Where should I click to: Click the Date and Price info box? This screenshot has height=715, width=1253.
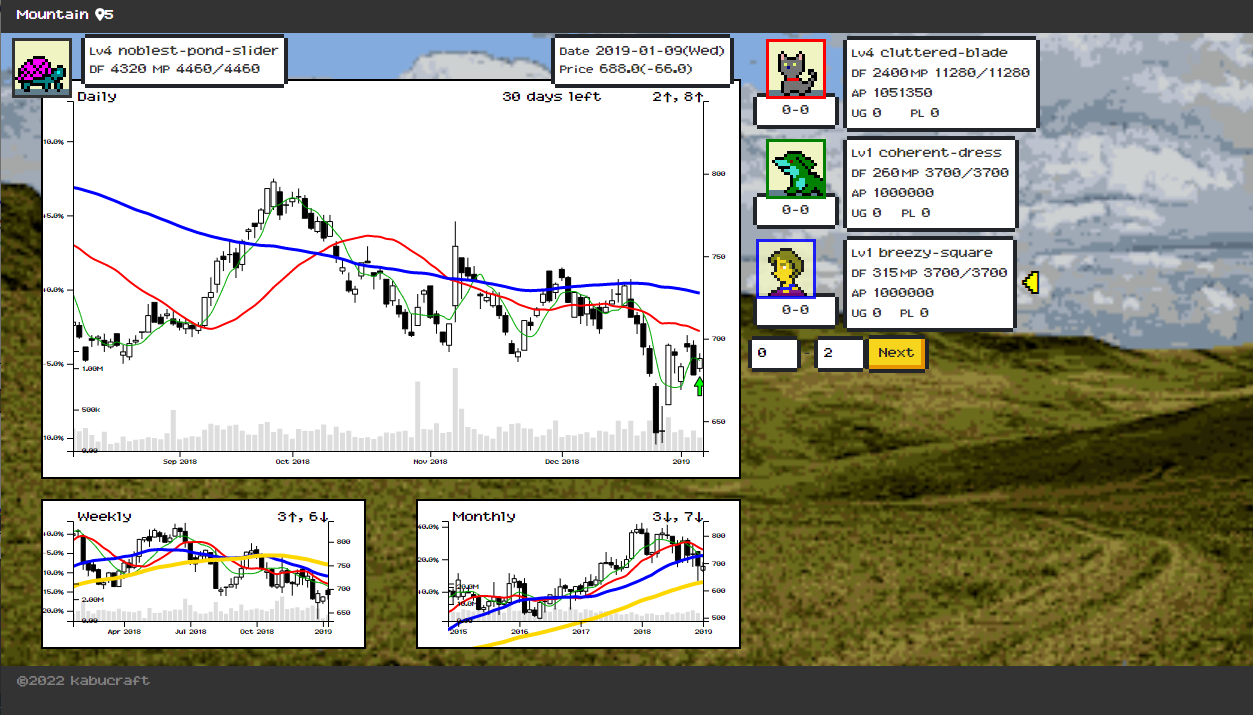(641, 60)
